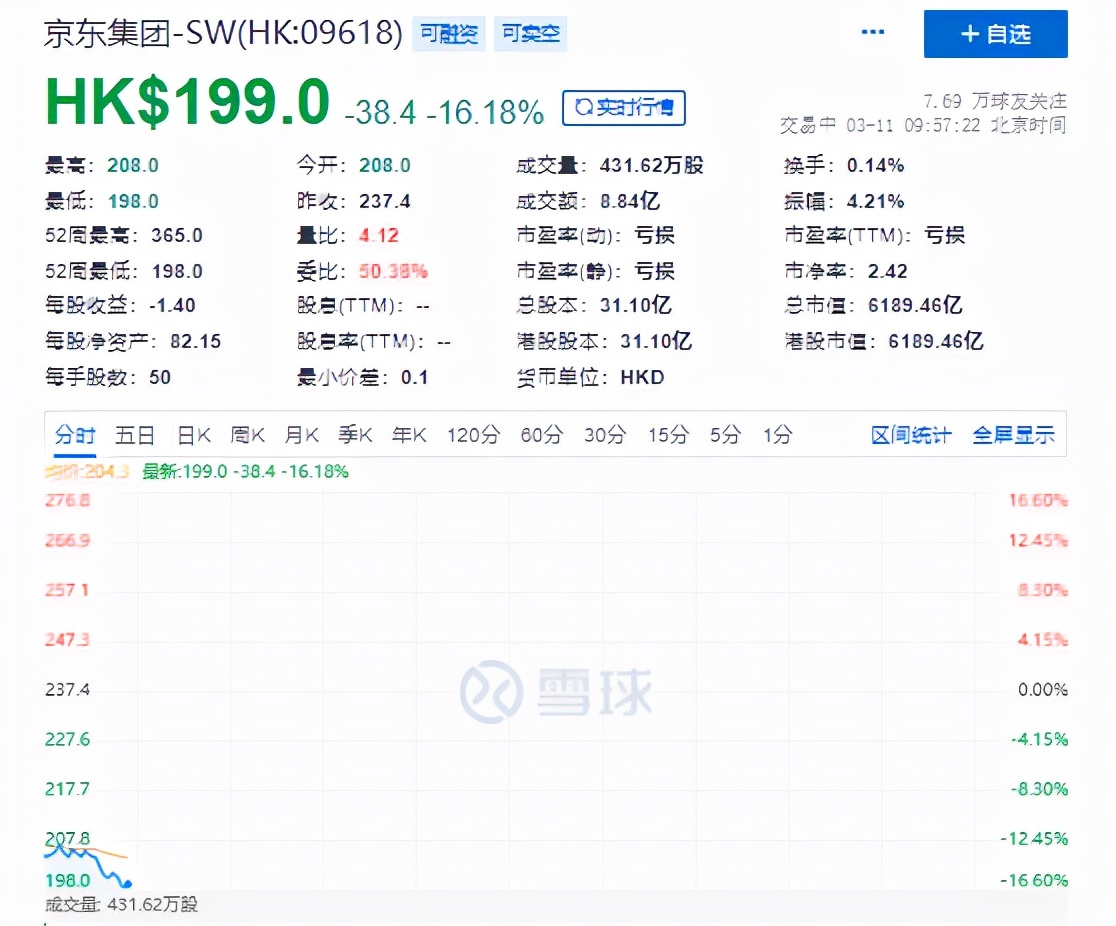This screenshot has width=1116, height=926.
Task: Select the 分时 chart tab
Action: pos(75,435)
